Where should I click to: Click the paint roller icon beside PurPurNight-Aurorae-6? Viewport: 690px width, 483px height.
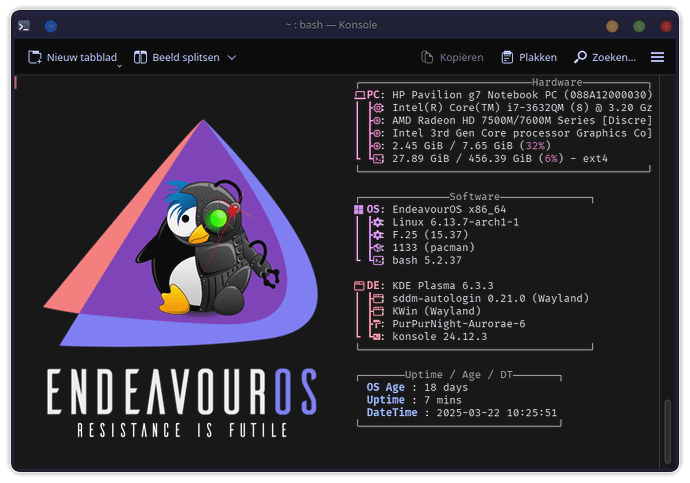(x=377, y=324)
